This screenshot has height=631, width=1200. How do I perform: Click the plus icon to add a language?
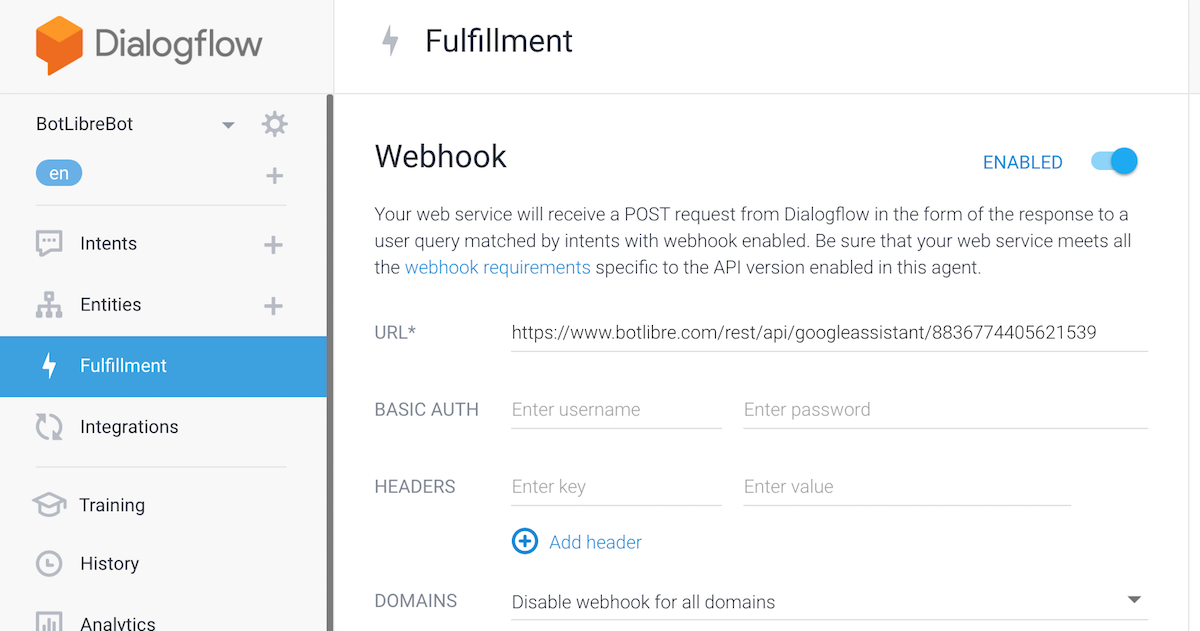(x=274, y=176)
